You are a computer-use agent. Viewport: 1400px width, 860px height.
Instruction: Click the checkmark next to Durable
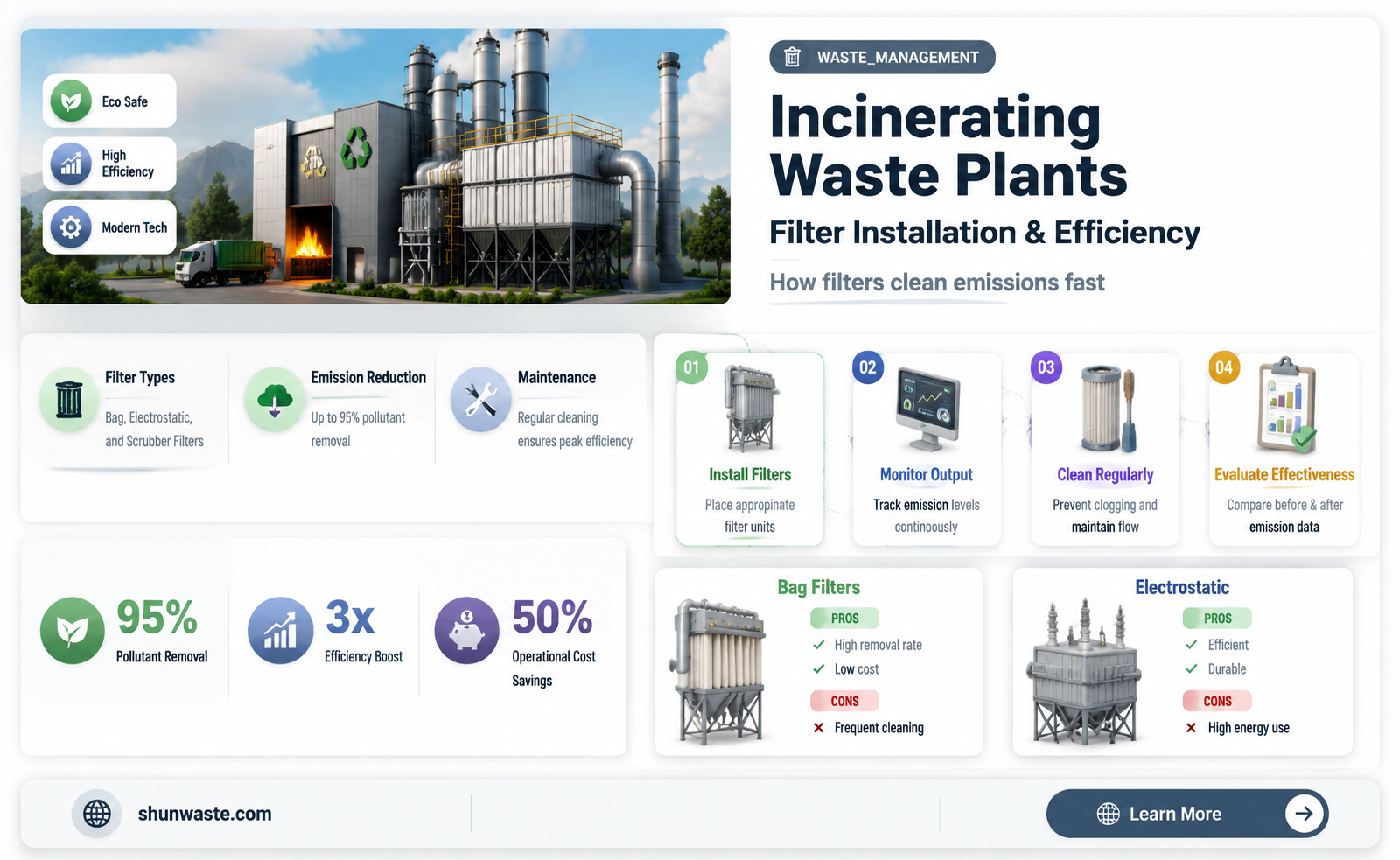point(1192,669)
